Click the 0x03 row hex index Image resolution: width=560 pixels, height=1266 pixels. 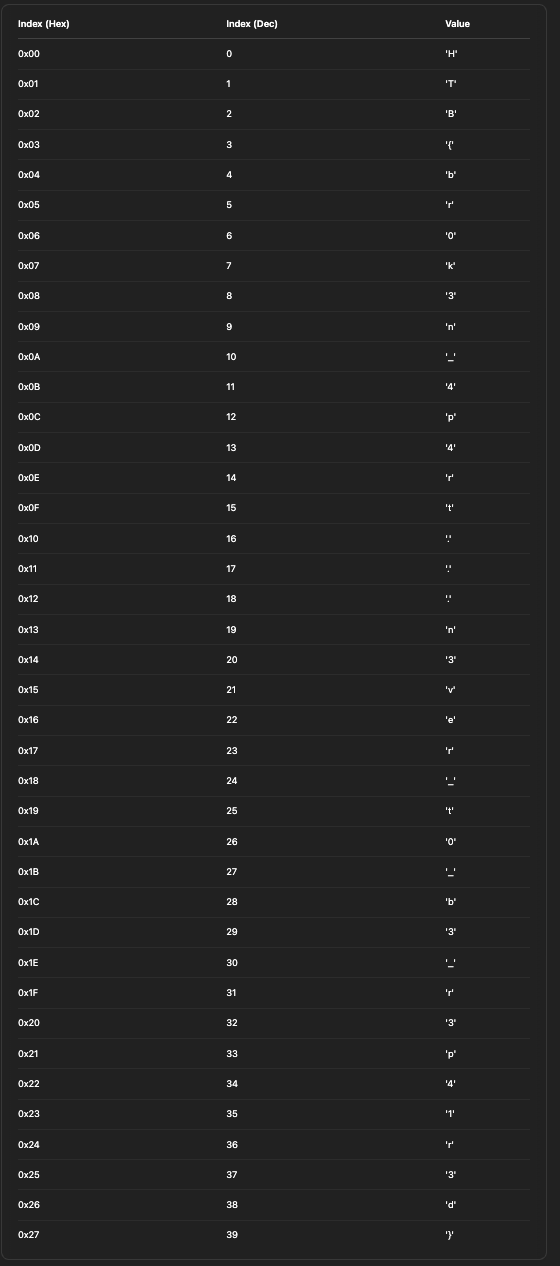point(29,145)
